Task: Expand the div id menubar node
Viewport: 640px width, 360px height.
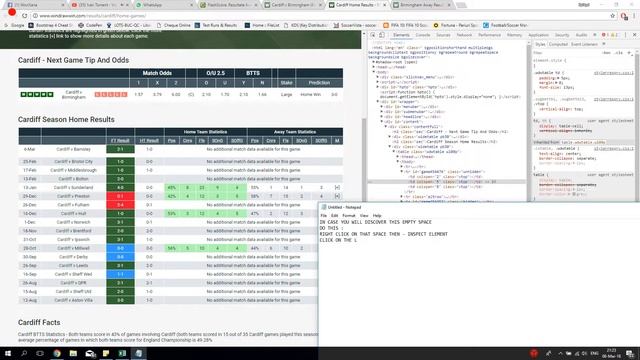Action: tap(382, 107)
